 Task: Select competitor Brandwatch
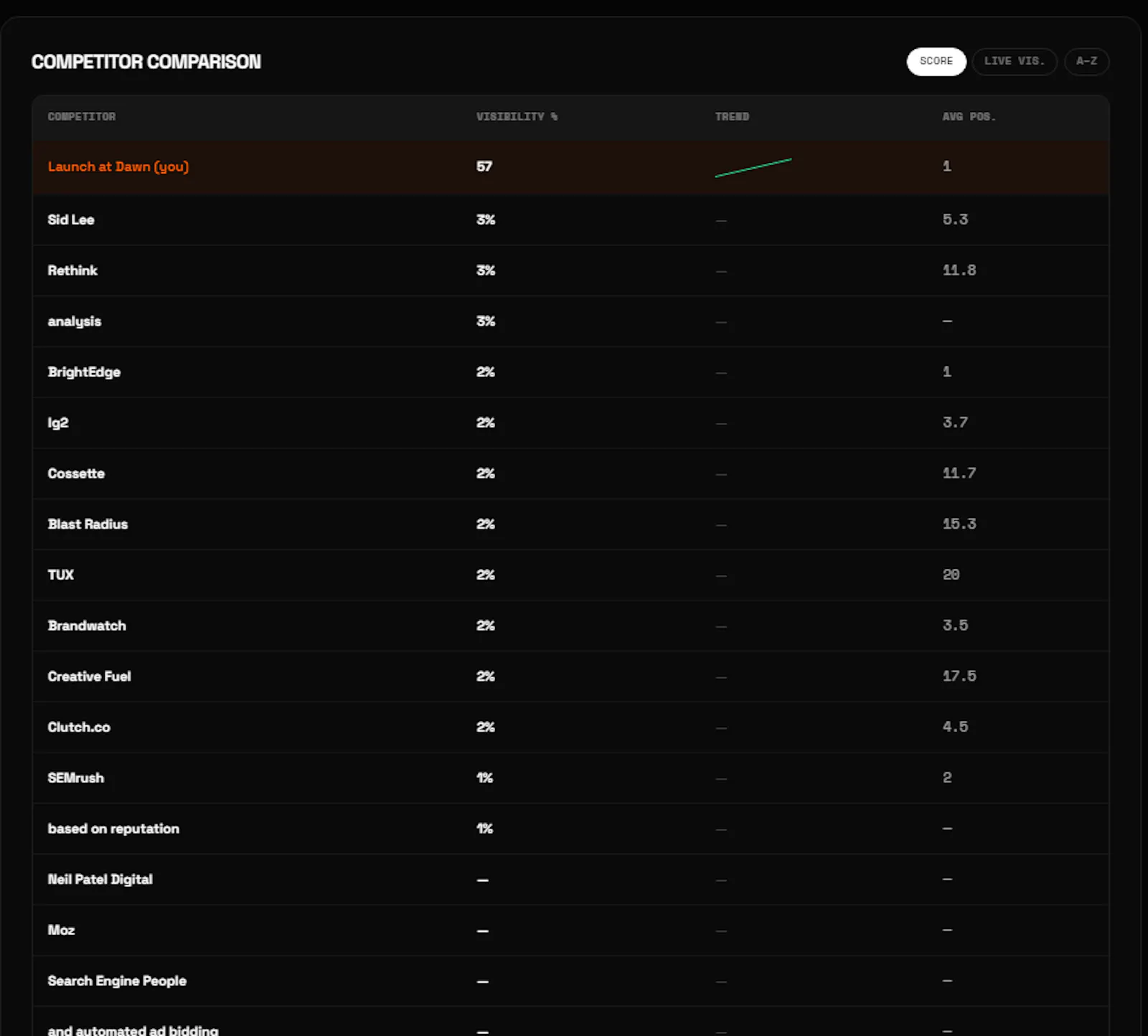click(x=87, y=626)
